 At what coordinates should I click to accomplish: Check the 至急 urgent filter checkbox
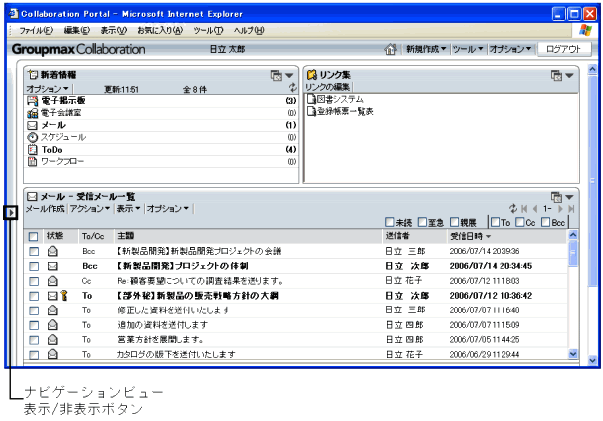click(x=424, y=222)
